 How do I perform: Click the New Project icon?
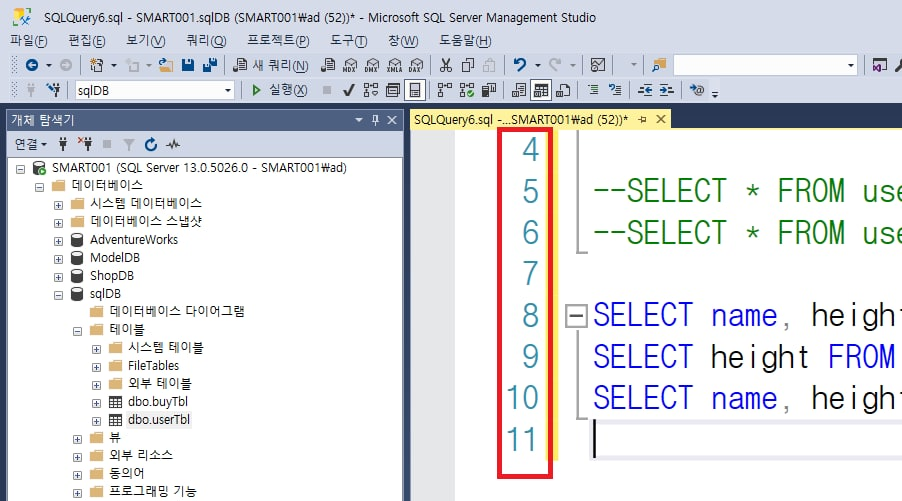pos(97,65)
